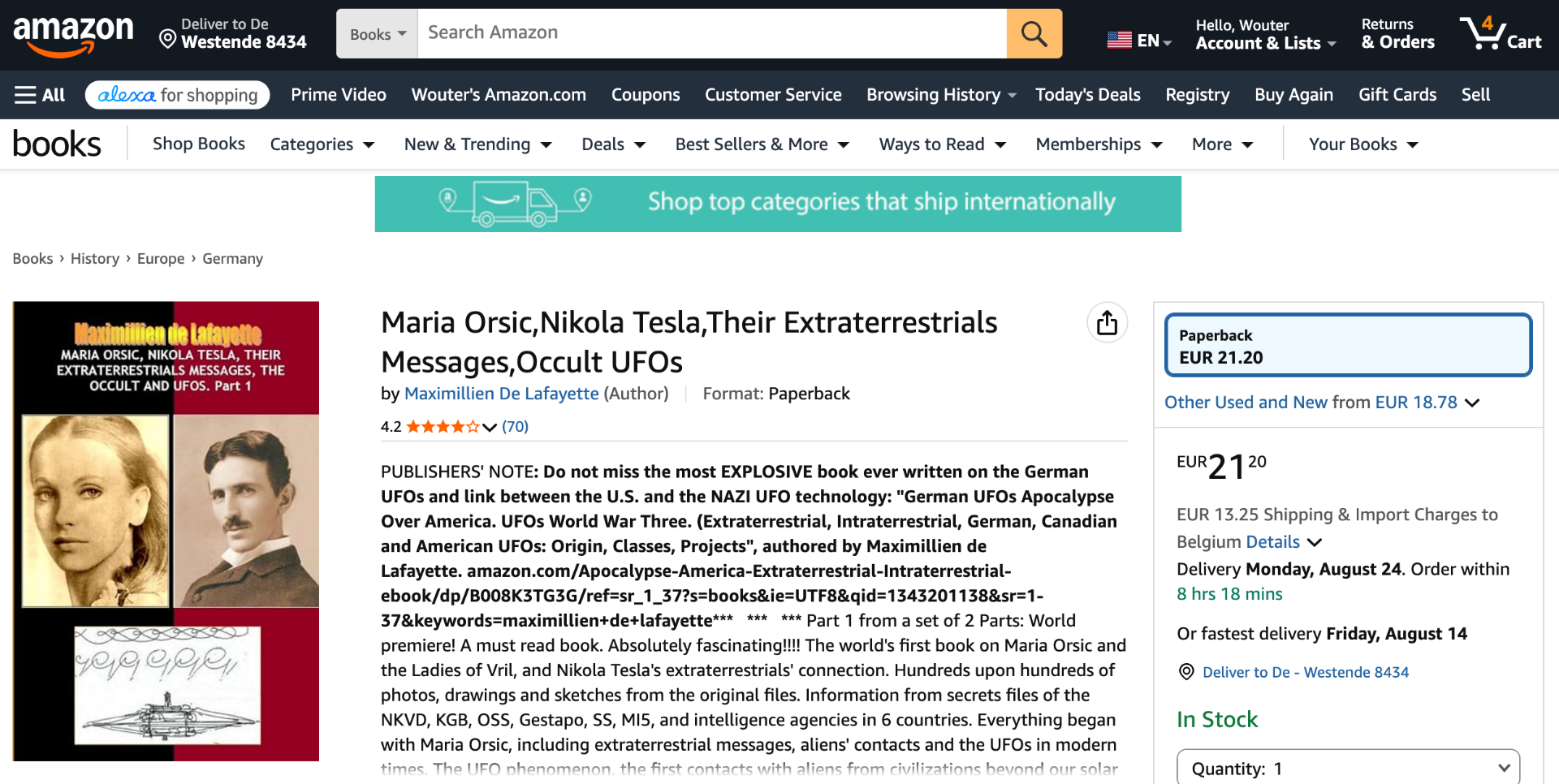
Task: Open author Maximillien De Lafayette link
Action: (502, 394)
